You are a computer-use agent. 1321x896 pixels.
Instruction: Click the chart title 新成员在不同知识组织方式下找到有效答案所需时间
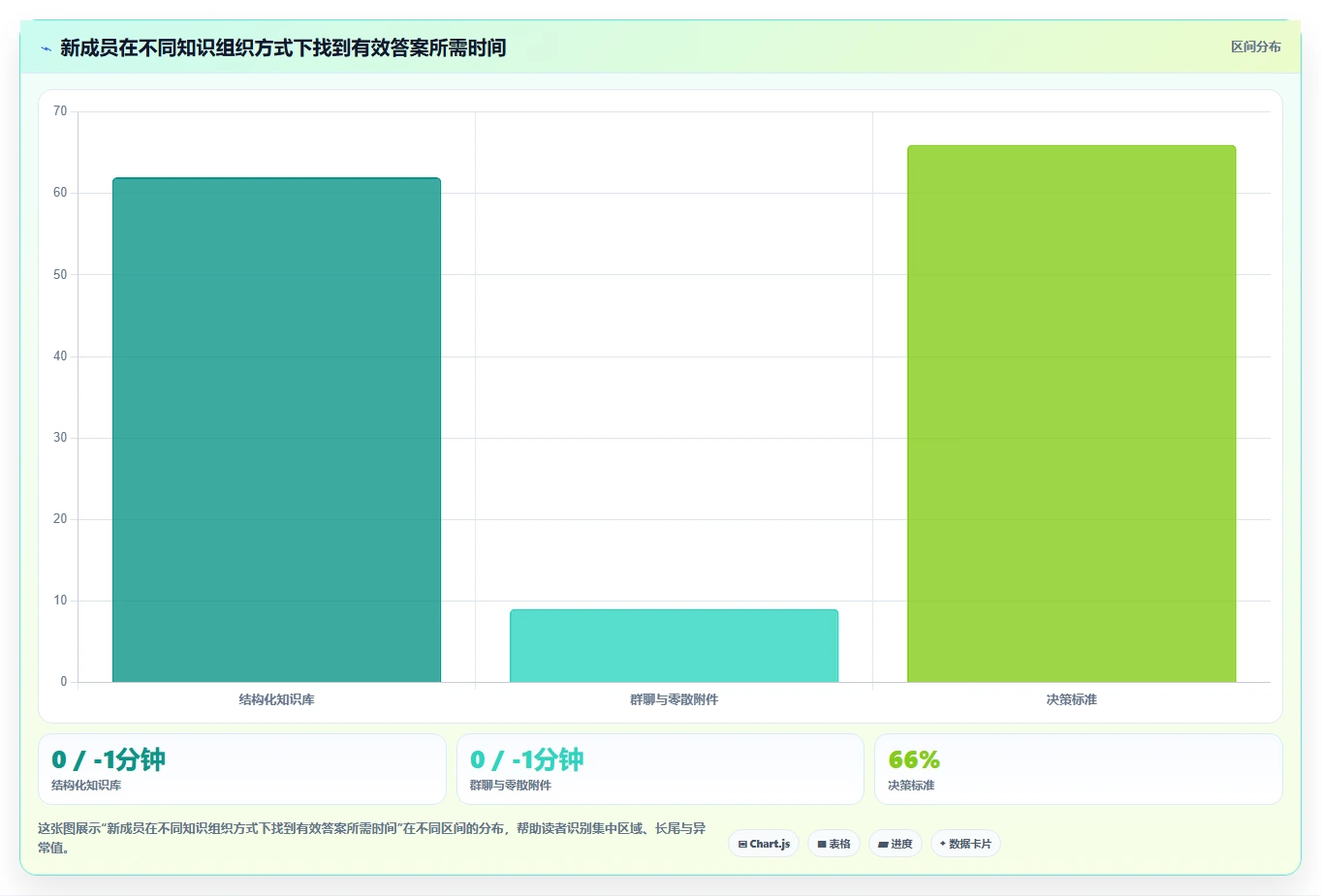(x=283, y=47)
